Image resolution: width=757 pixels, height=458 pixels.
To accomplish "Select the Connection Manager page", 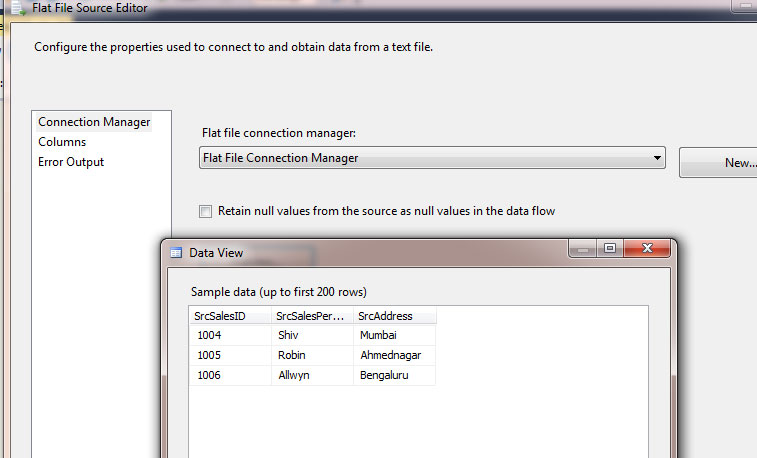I will click(x=94, y=122).
